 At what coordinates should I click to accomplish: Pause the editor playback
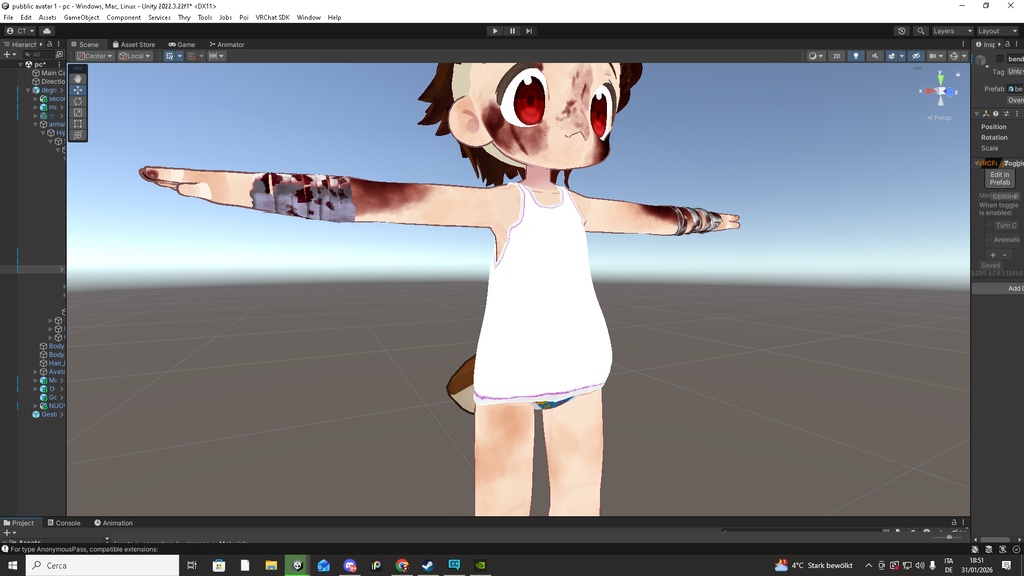click(512, 31)
